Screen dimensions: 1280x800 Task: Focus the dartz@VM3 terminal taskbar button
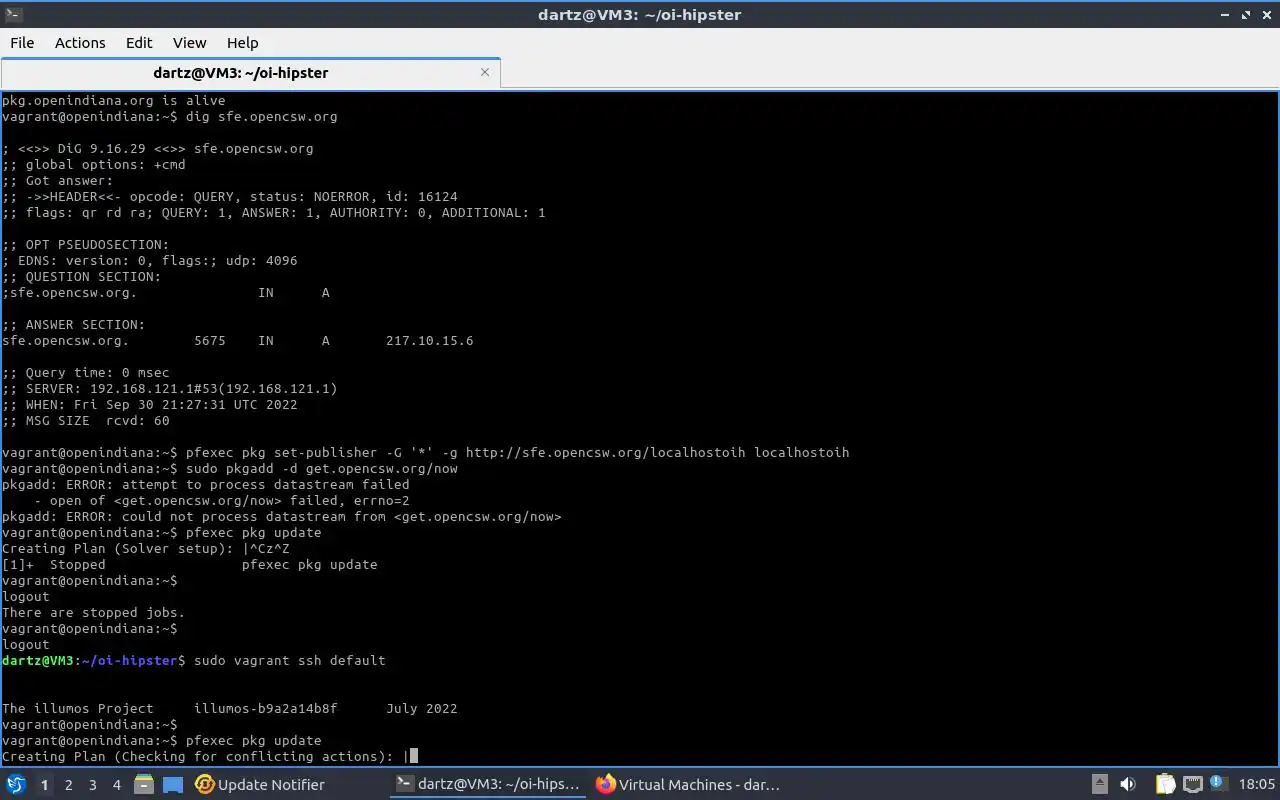[x=487, y=785]
